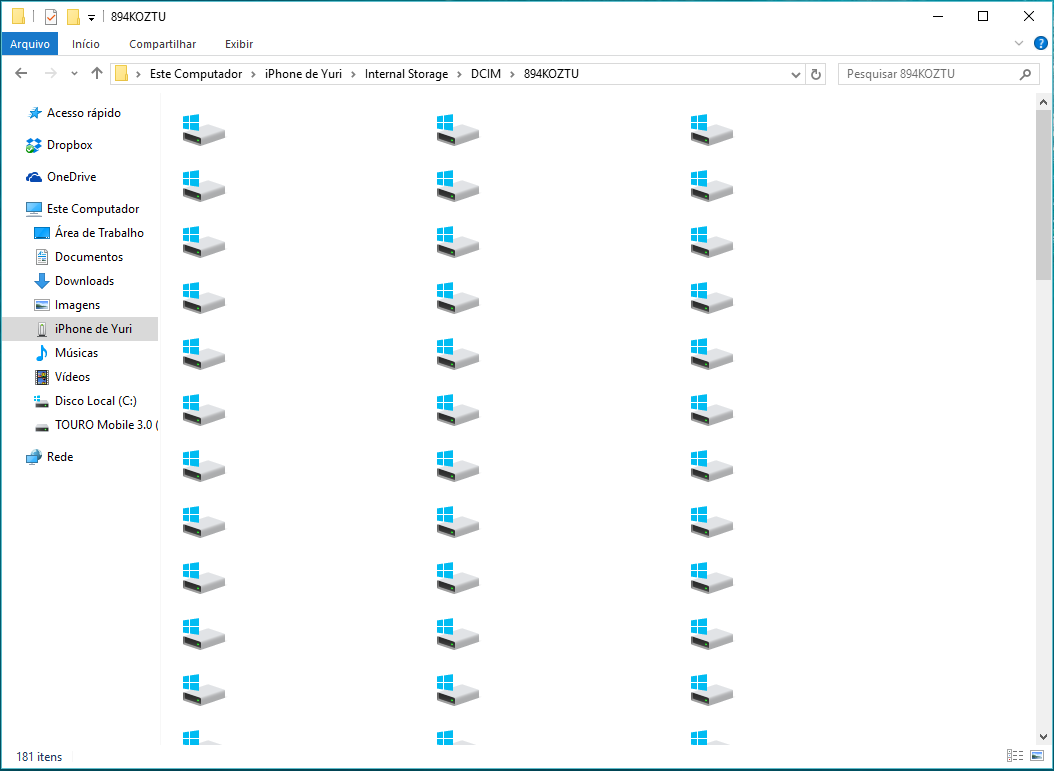Click the 894KOZTU breadcrumb segment
1054x771 pixels.
point(551,74)
